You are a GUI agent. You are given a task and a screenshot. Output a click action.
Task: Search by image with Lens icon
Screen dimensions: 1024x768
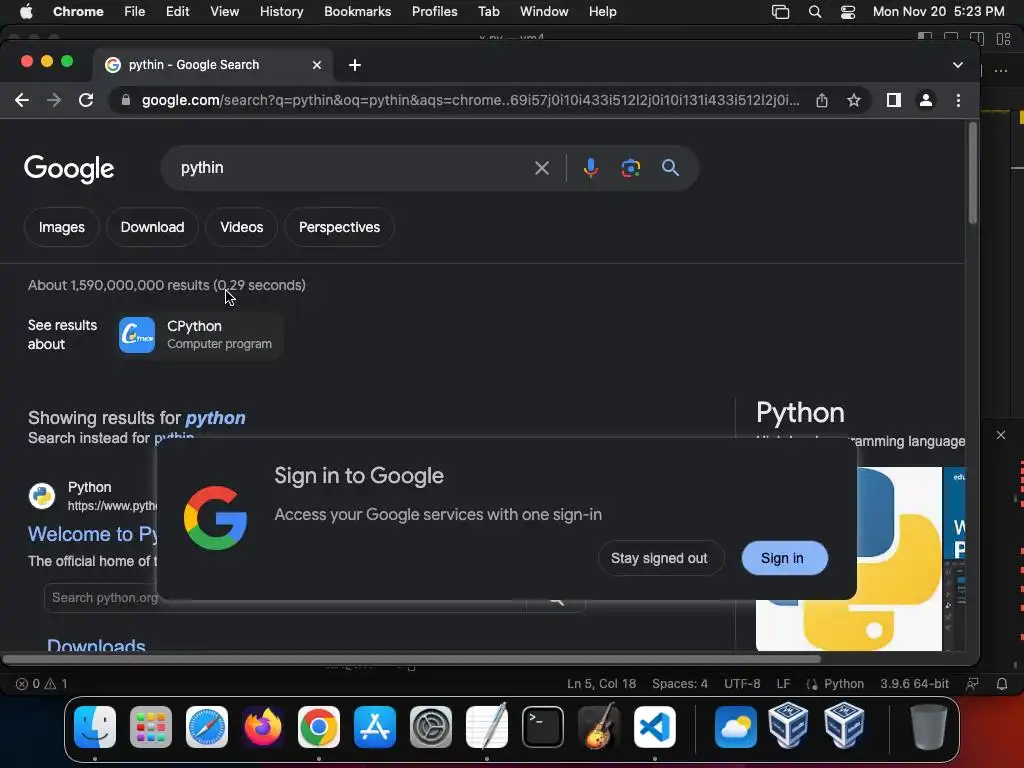(x=630, y=168)
